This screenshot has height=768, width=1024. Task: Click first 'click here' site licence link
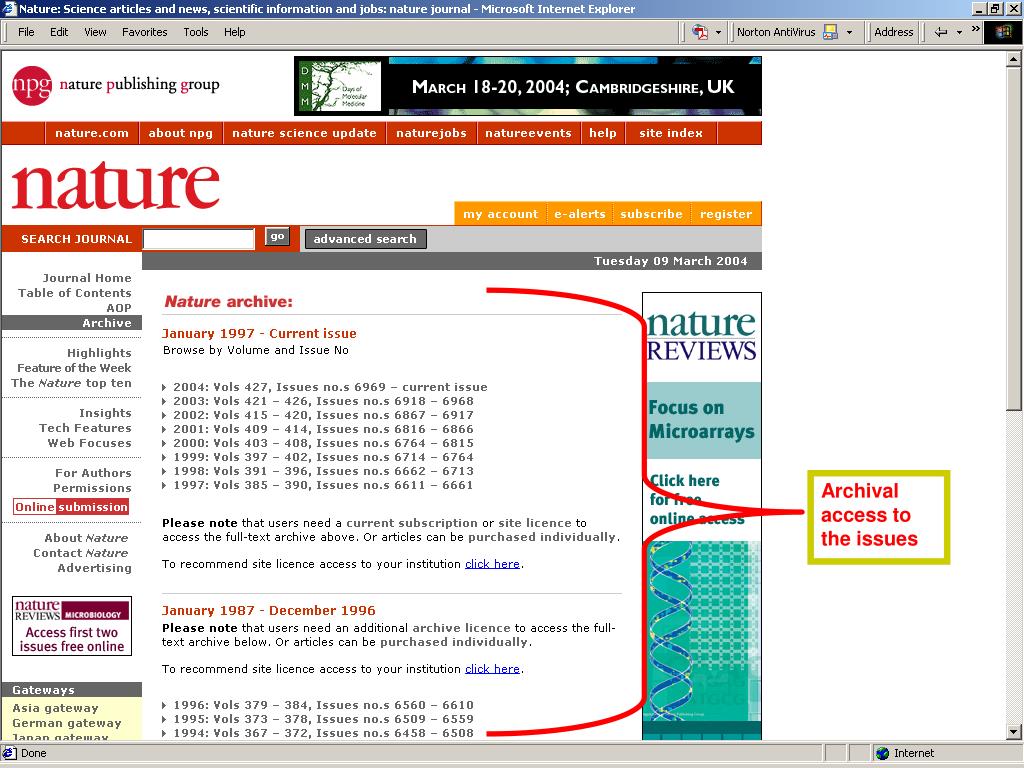tap(492, 564)
